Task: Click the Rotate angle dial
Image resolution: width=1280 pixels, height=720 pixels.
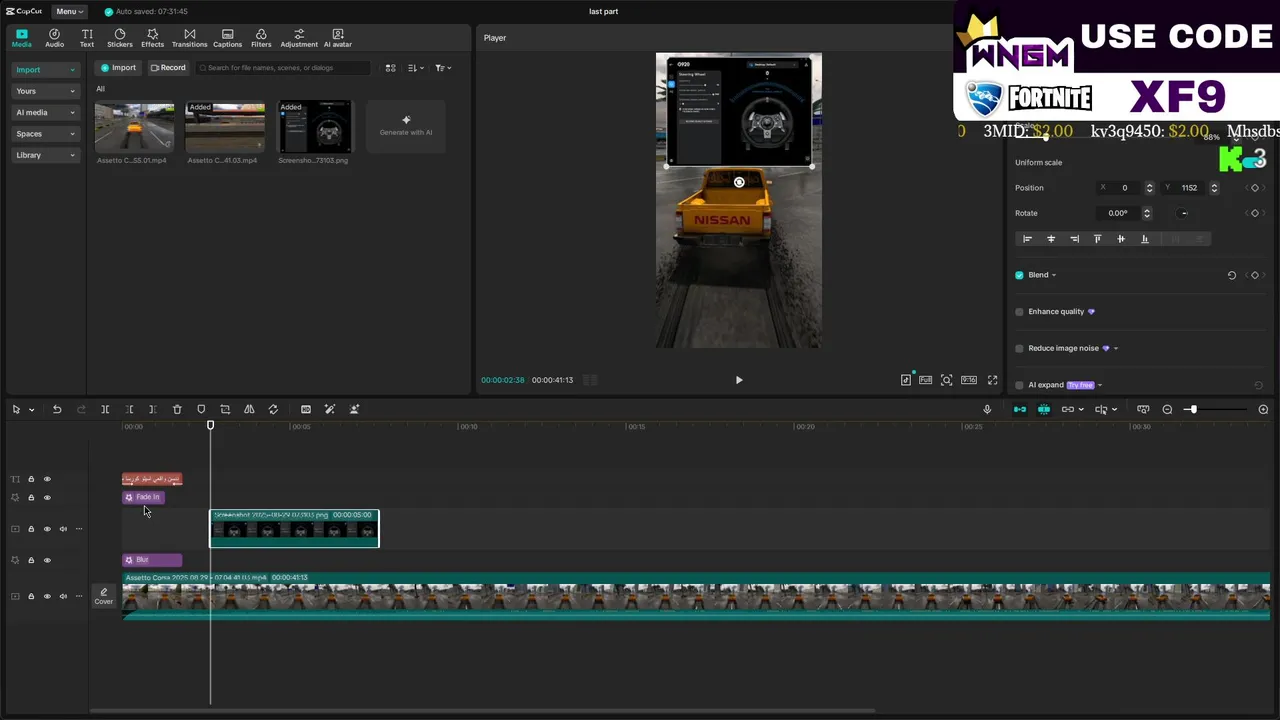Action: (x=1183, y=213)
